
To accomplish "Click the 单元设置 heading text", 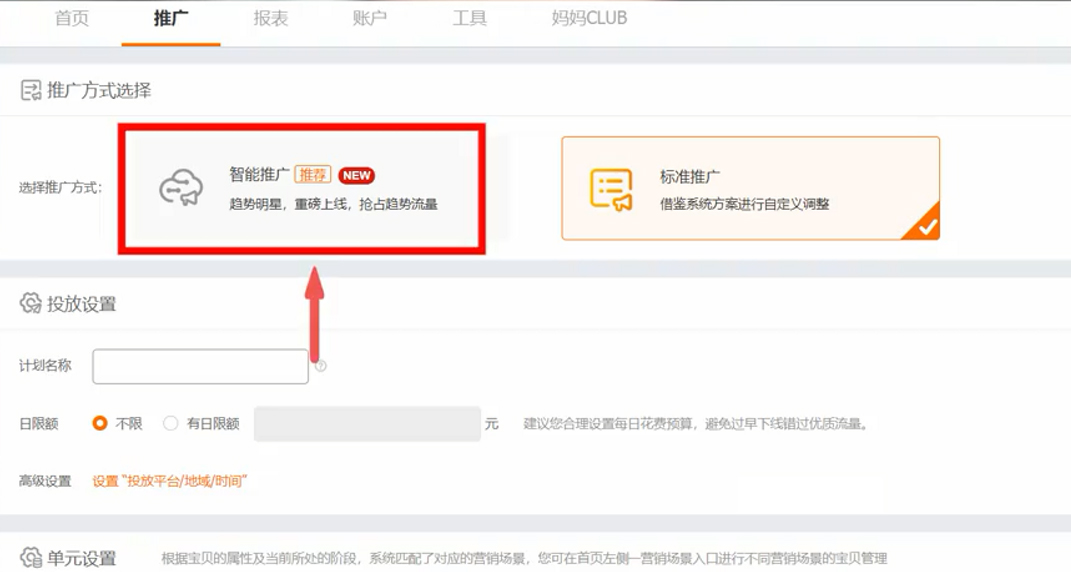I will click(x=81, y=558).
